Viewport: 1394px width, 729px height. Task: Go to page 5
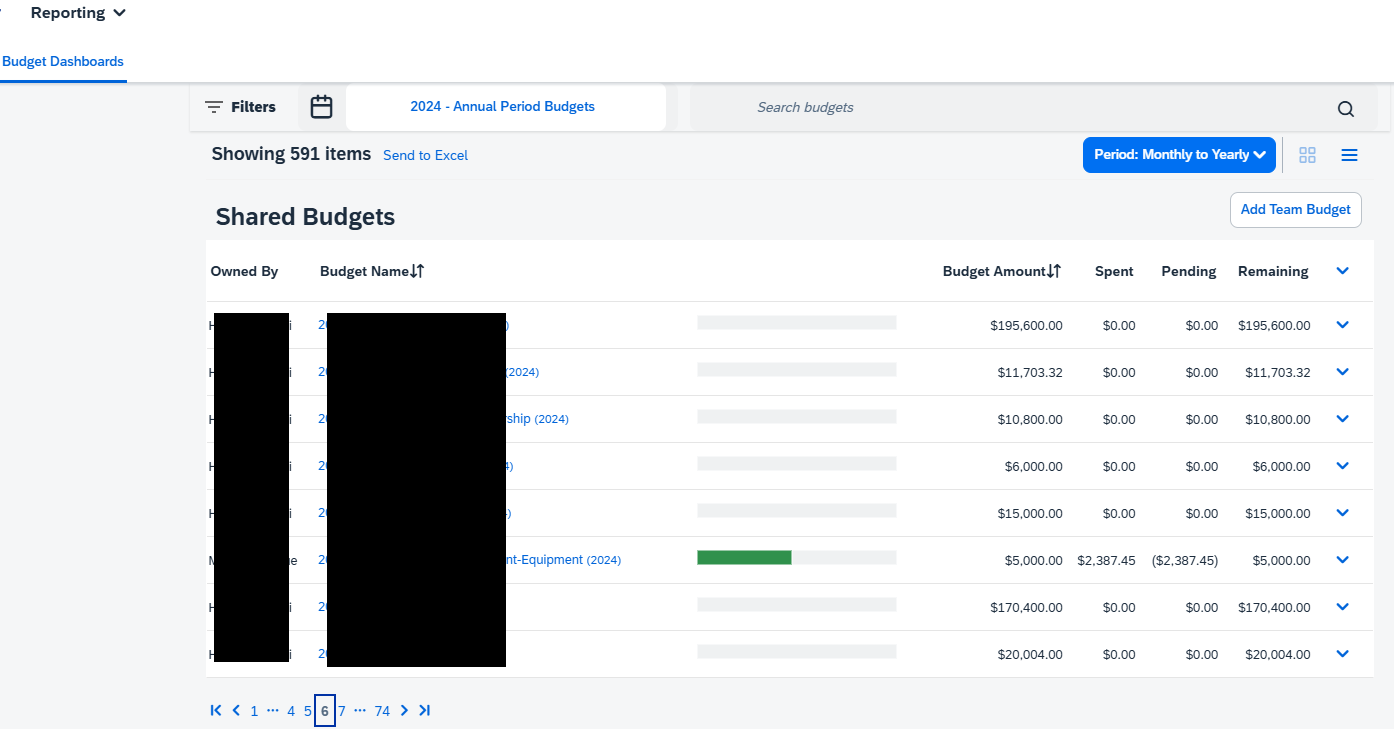pos(308,711)
